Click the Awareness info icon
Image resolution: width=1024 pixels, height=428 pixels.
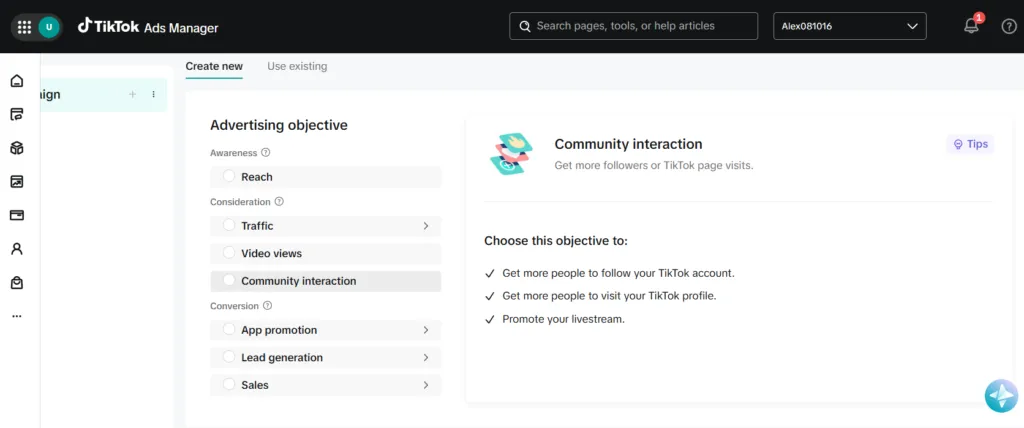point(266,152)
